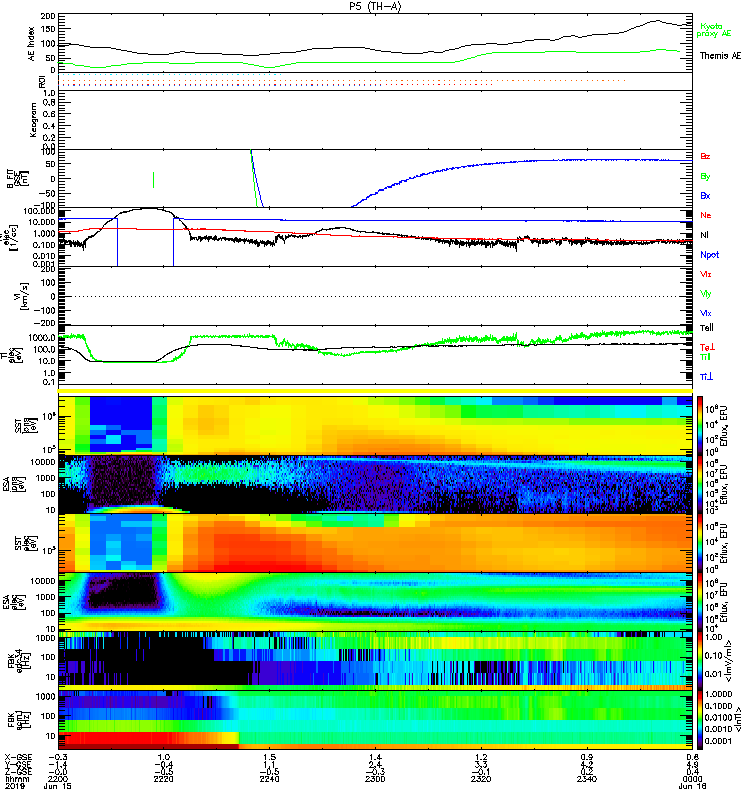Click the B FIT GSE [nT] axis label

(x=17, y=179)
